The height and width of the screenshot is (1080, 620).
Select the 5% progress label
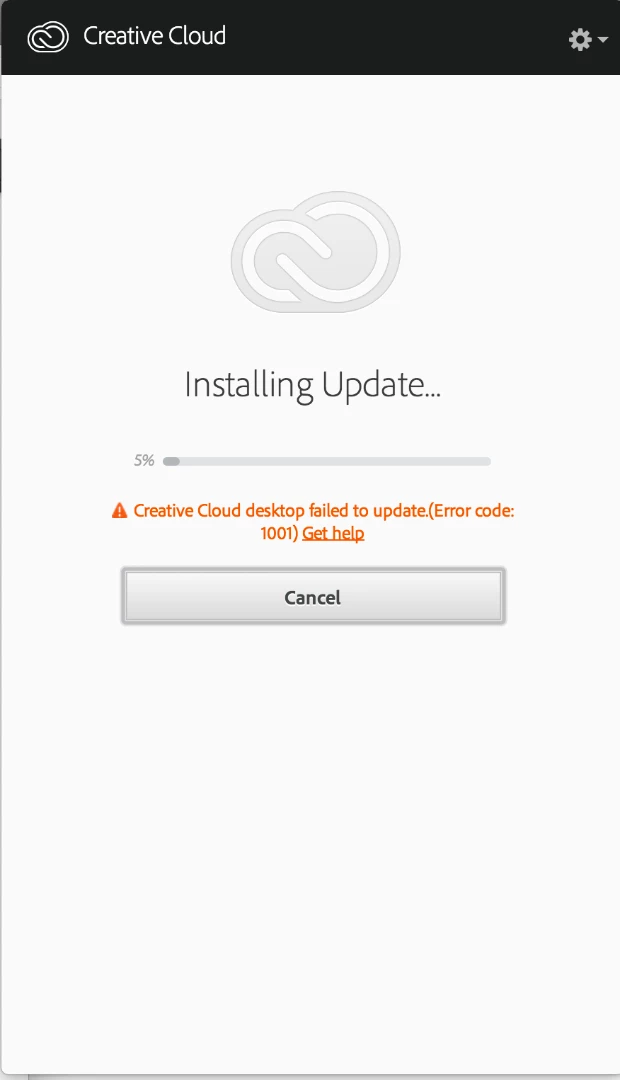[144, 460]
